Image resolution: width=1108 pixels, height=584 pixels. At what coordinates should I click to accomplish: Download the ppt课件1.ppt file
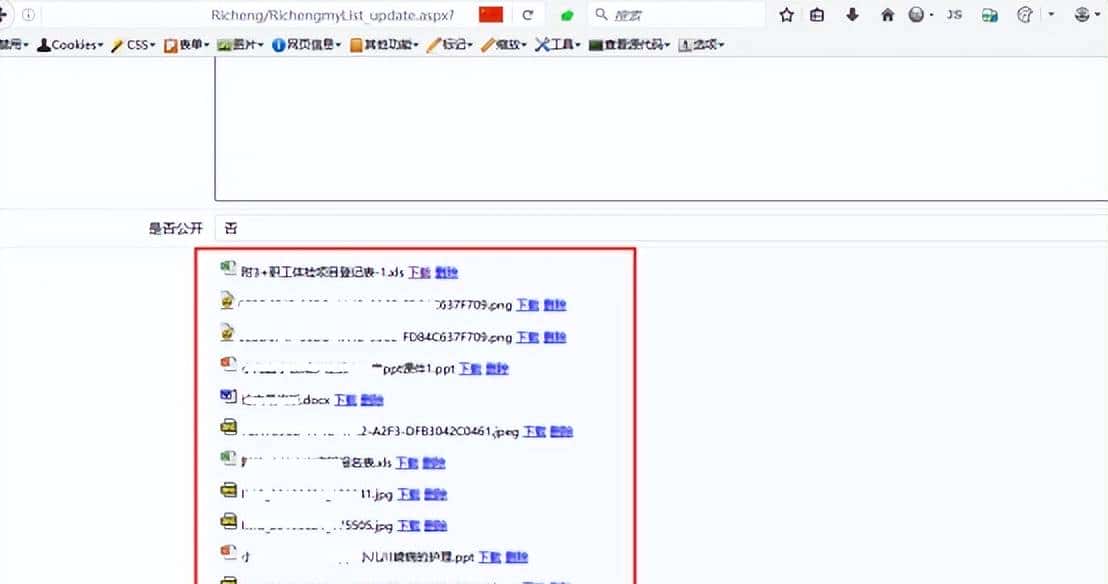point(470,368)
